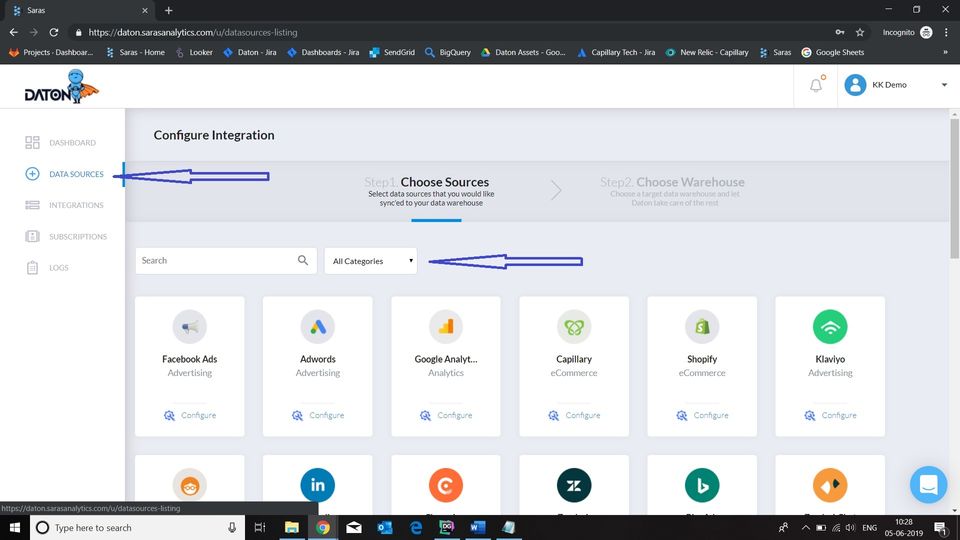Click the Adwords logo icon

click(x=318, y=327)
